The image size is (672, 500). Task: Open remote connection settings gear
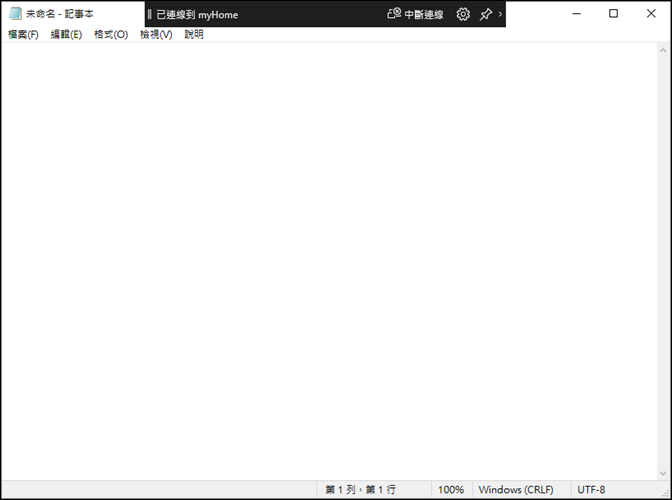pyautogui.click(x=463, y=14)
